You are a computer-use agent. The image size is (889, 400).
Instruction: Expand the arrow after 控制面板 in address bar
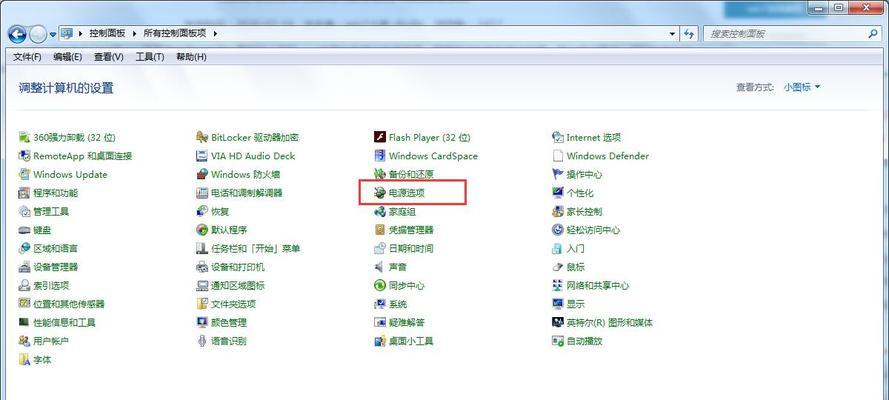click(x=134, y=34)
